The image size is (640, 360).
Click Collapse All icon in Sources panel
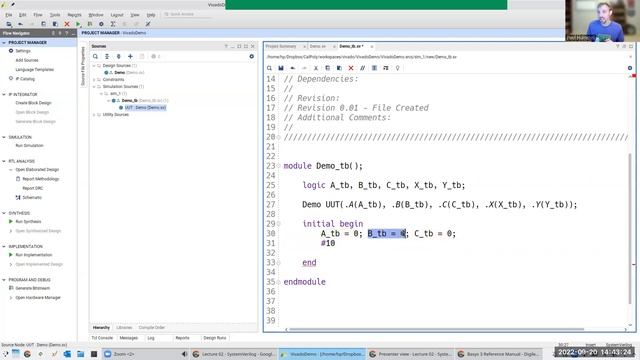(x=107, y=56)
